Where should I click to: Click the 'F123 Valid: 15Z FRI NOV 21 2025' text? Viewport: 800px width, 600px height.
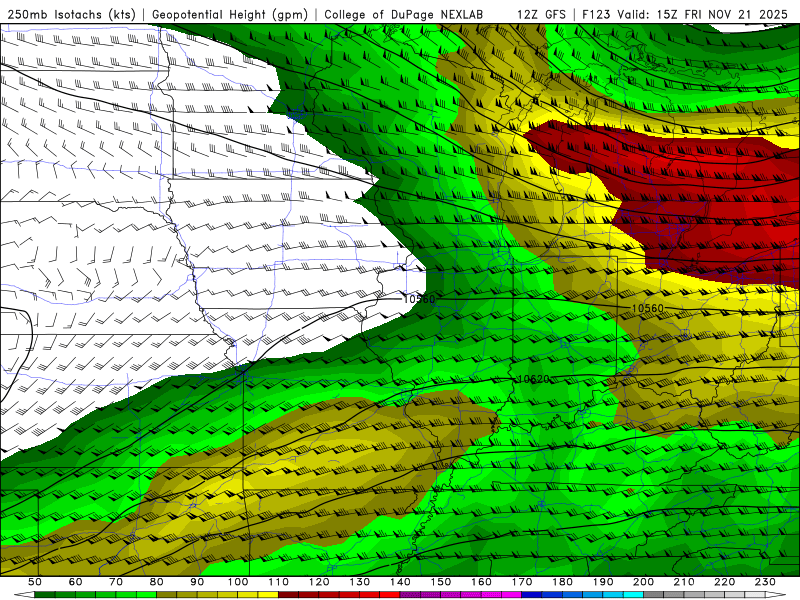tap(685, 14)
